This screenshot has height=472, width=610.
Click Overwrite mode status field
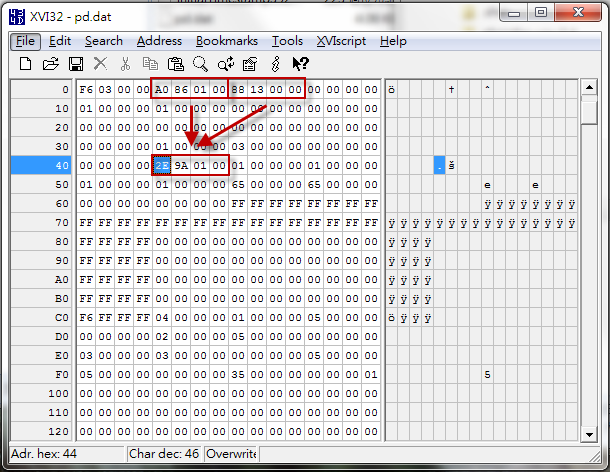(231, 454)
